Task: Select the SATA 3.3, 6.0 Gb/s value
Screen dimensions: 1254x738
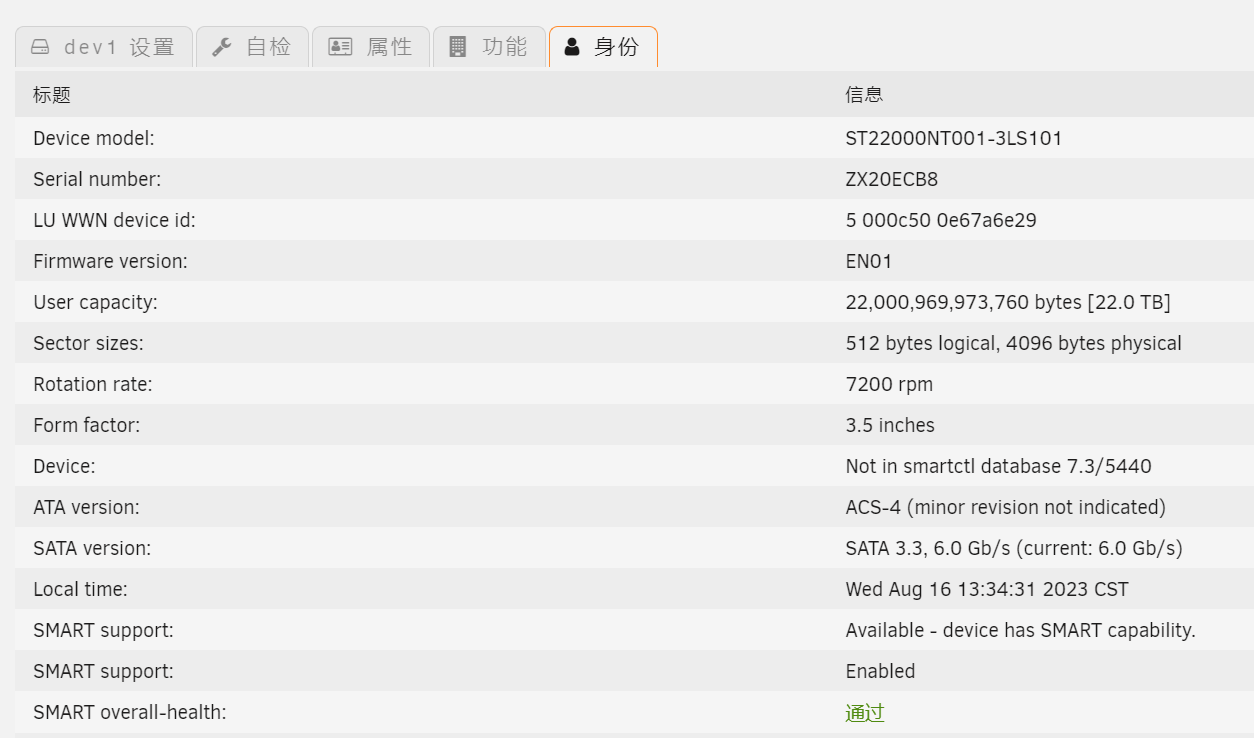Action: [1014, 548]
